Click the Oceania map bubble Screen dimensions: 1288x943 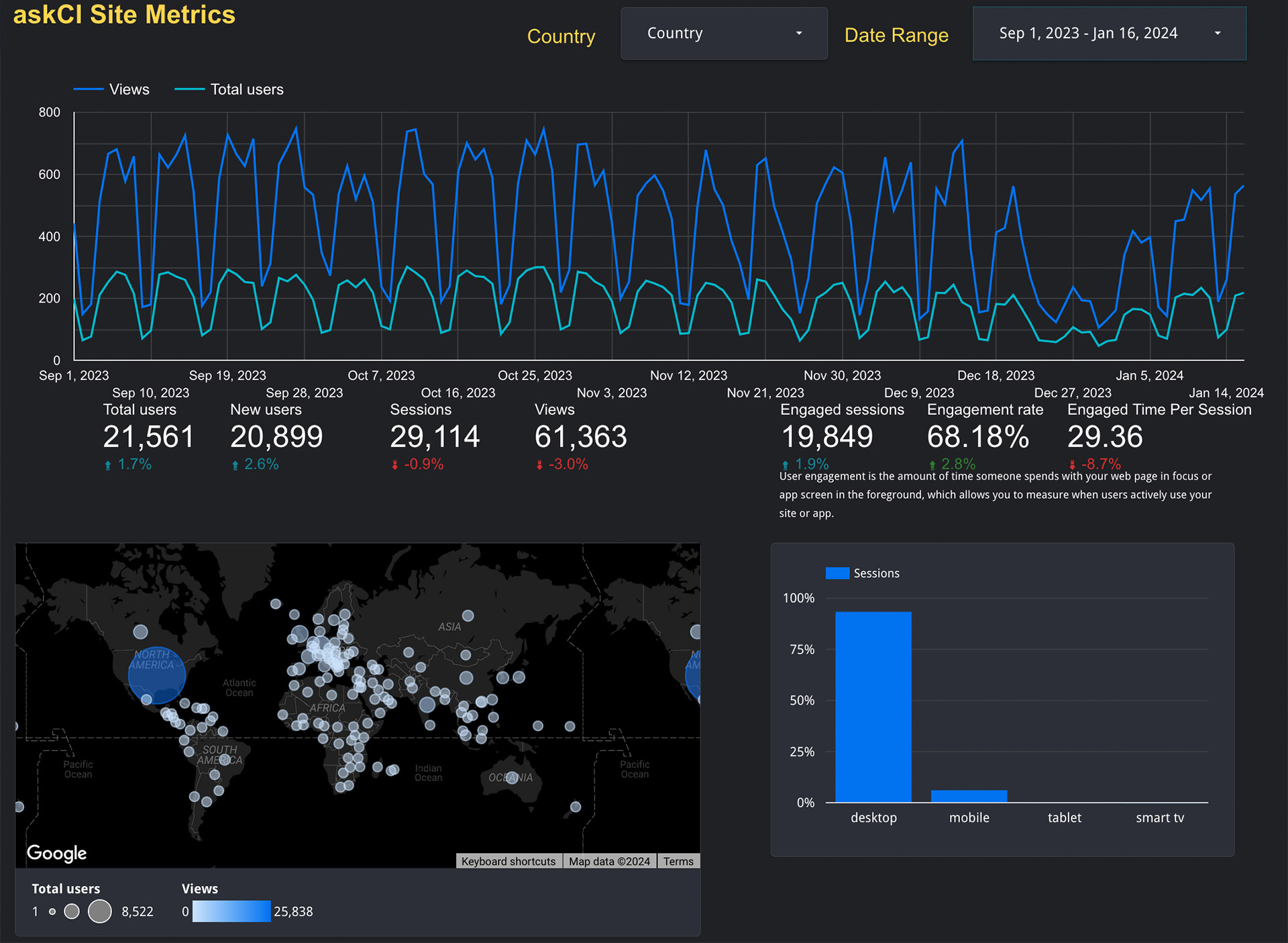(511, 778)
